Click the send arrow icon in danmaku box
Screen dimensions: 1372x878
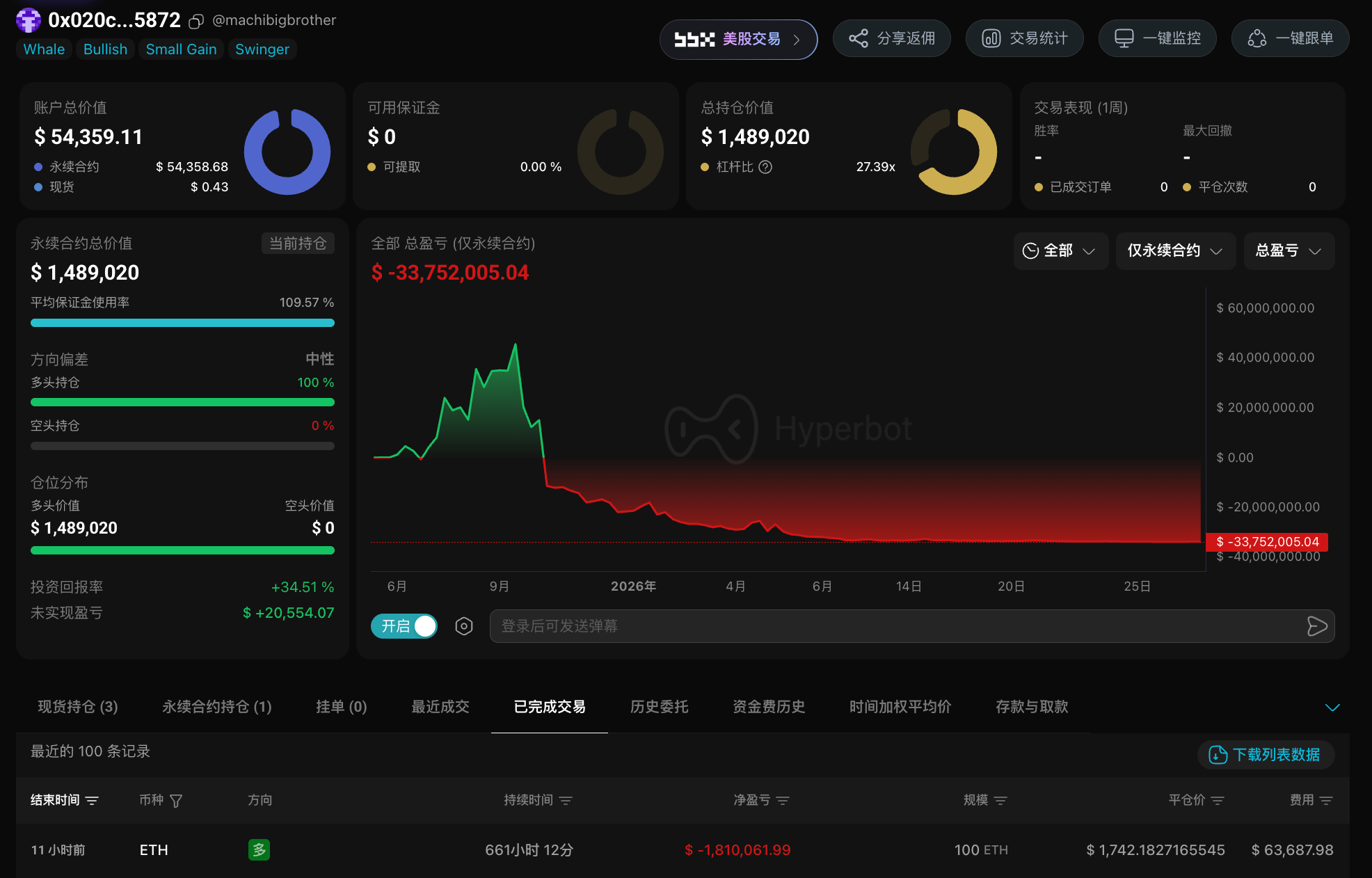(1317, 626)
